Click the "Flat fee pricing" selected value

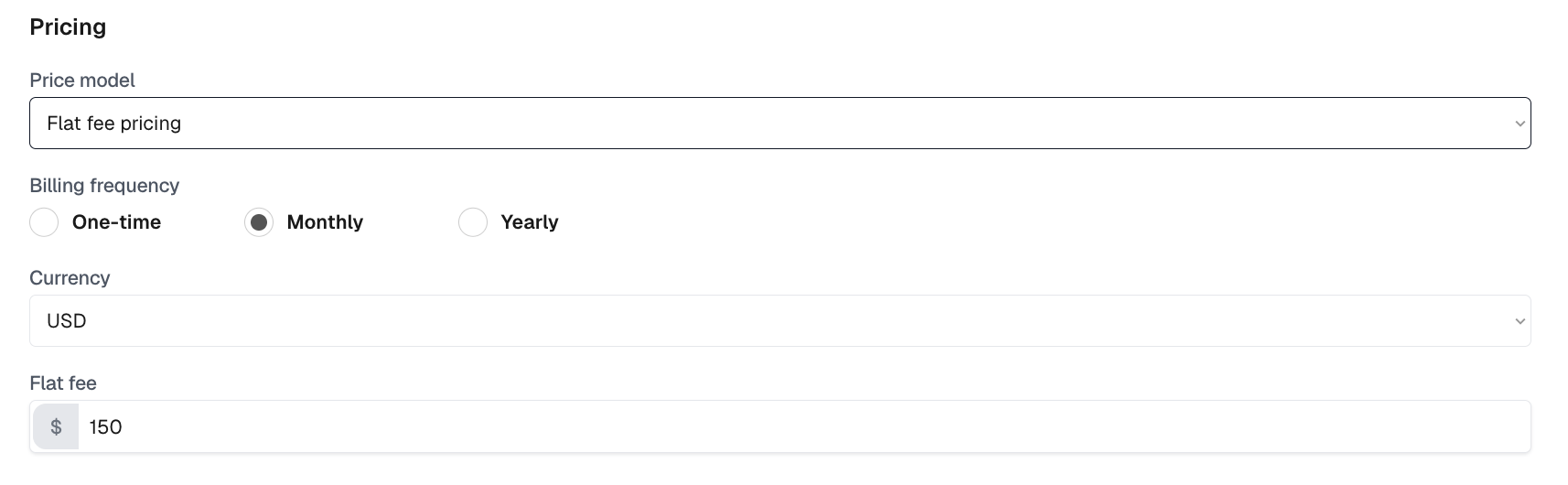(114, 124)
